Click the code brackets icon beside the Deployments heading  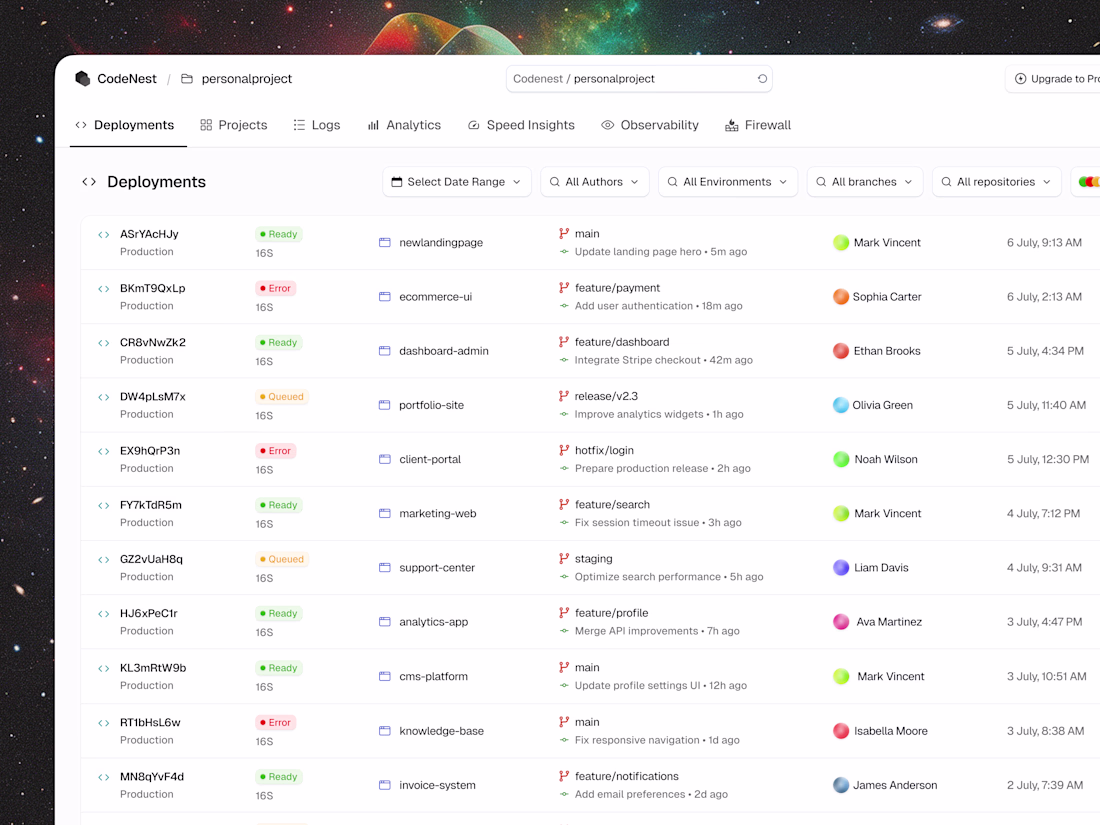coord(89,182)
